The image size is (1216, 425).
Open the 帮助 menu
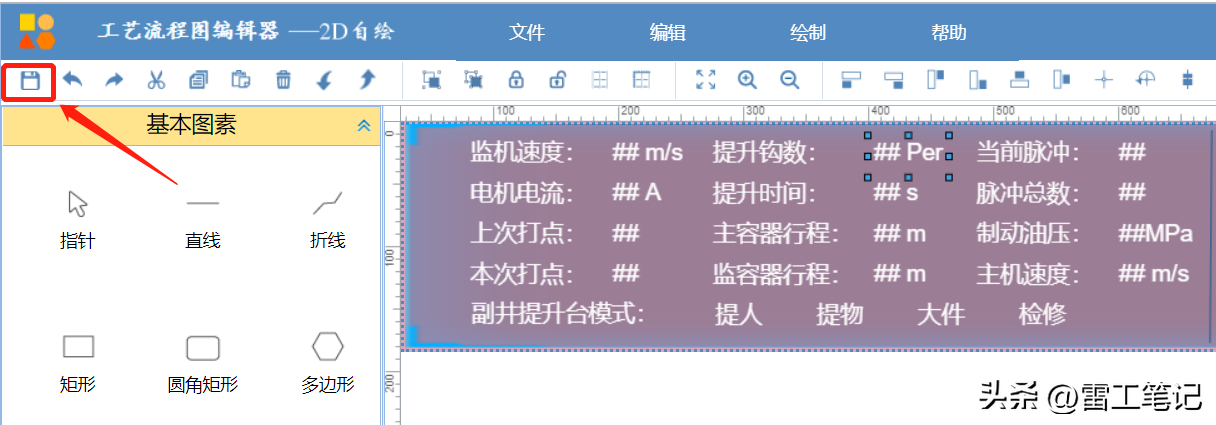click(949, 32)
